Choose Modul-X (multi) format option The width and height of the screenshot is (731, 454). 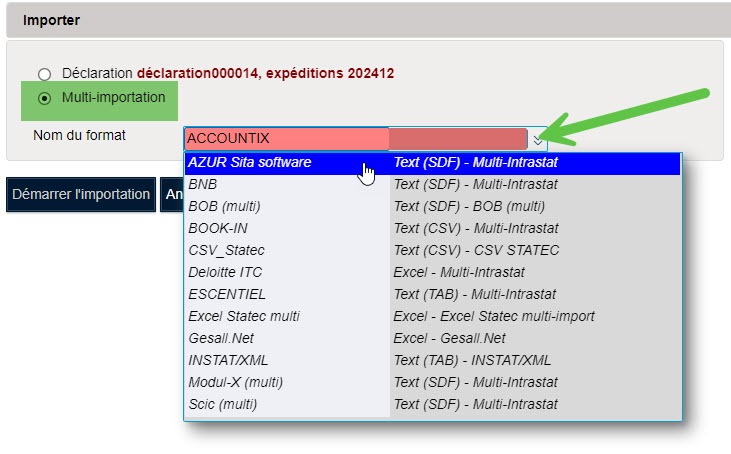pos(432,382)
